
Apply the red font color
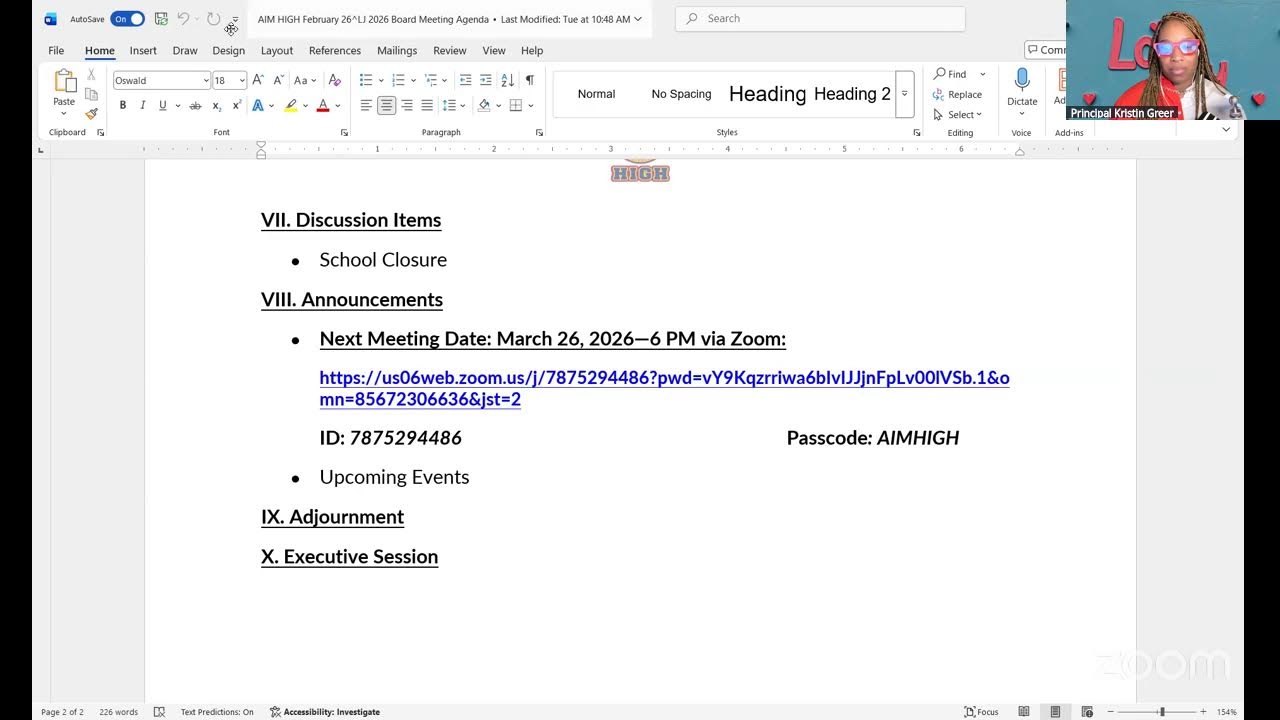point(322,105)
